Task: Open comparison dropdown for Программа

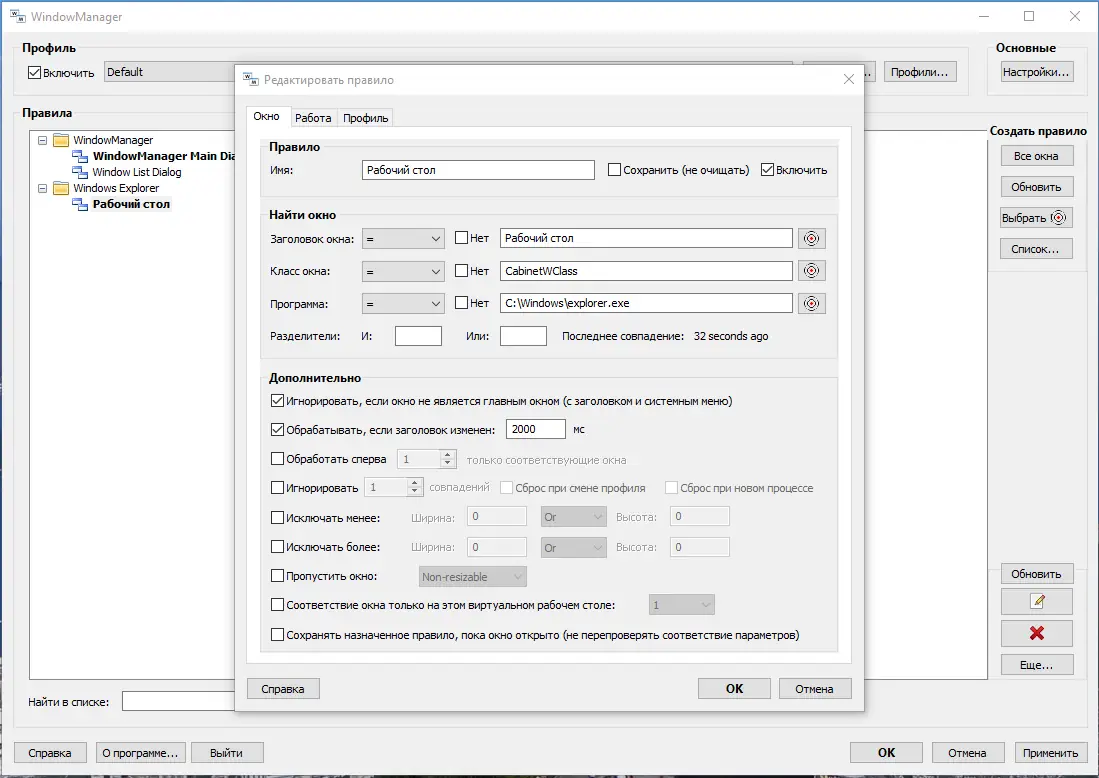Action: tap(403, 303)
